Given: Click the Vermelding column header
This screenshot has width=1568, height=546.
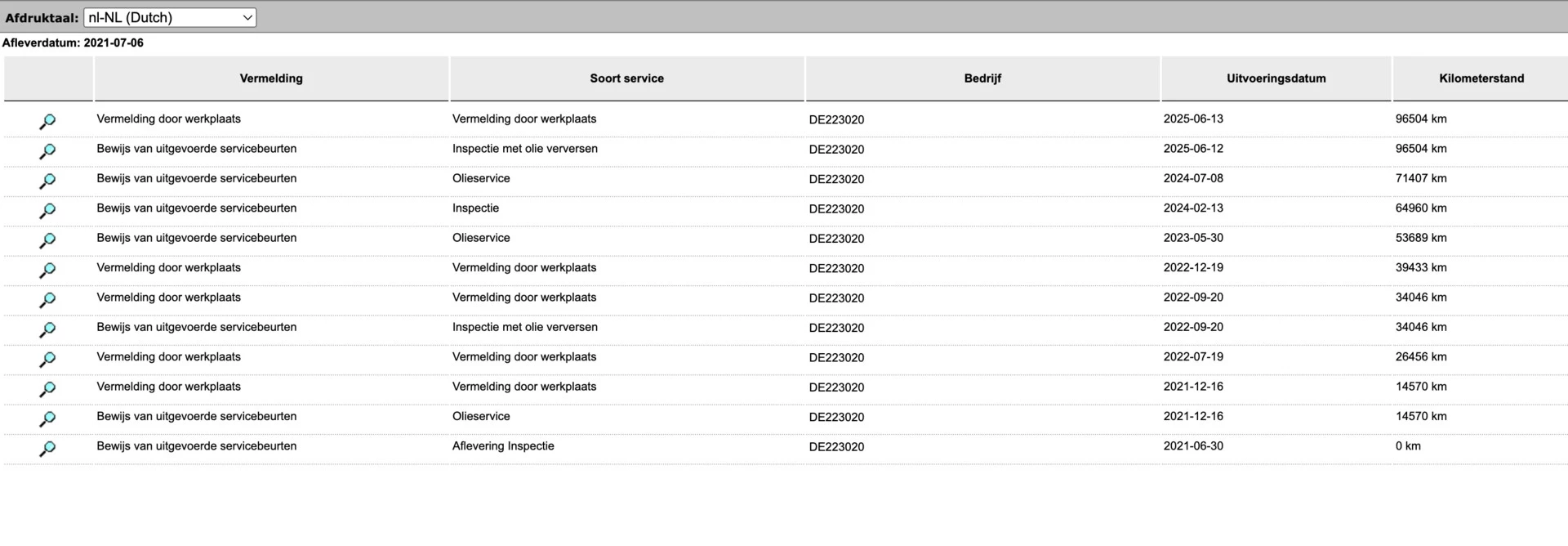Looking at the screenshot, I should [271, 78].
